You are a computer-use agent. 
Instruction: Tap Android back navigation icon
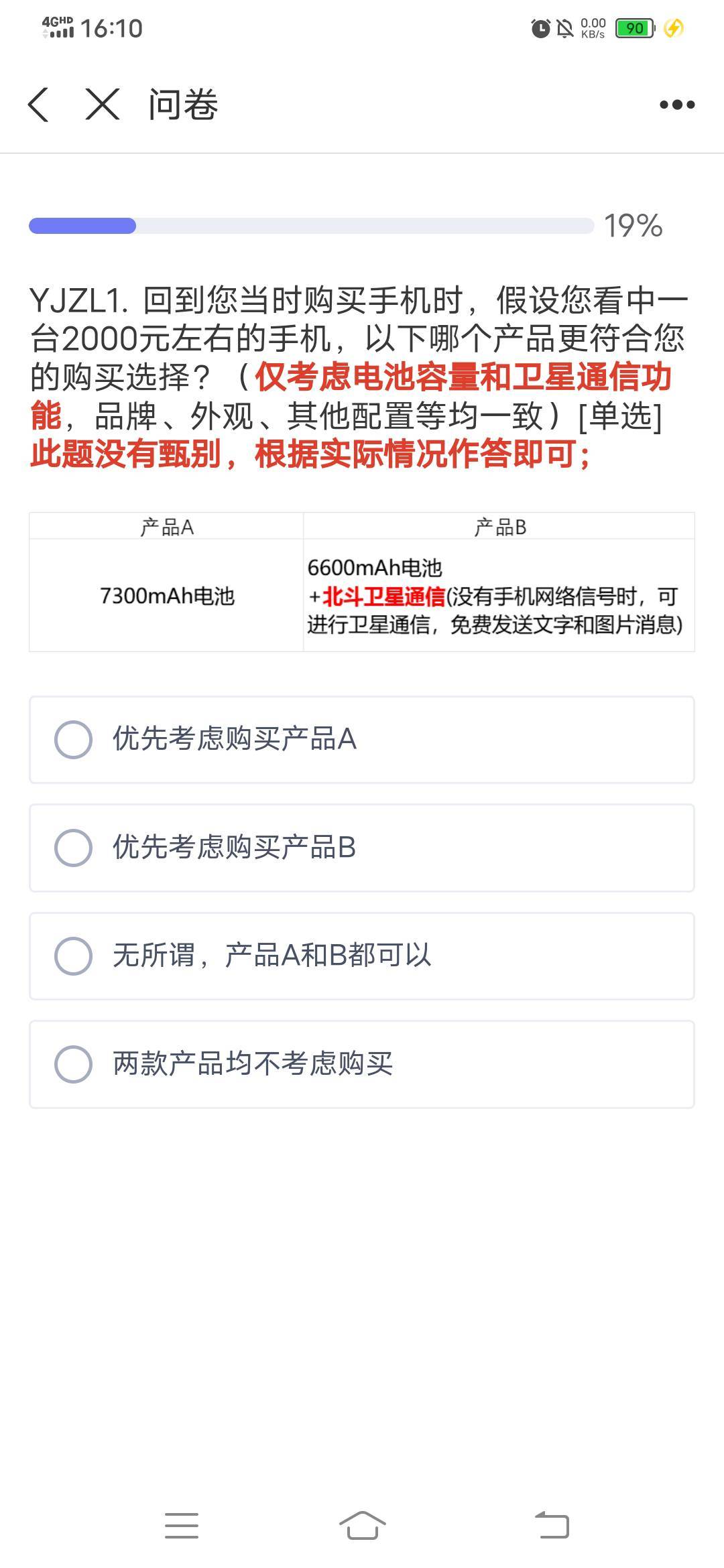pyautogui.click(x=552, y=1526)
